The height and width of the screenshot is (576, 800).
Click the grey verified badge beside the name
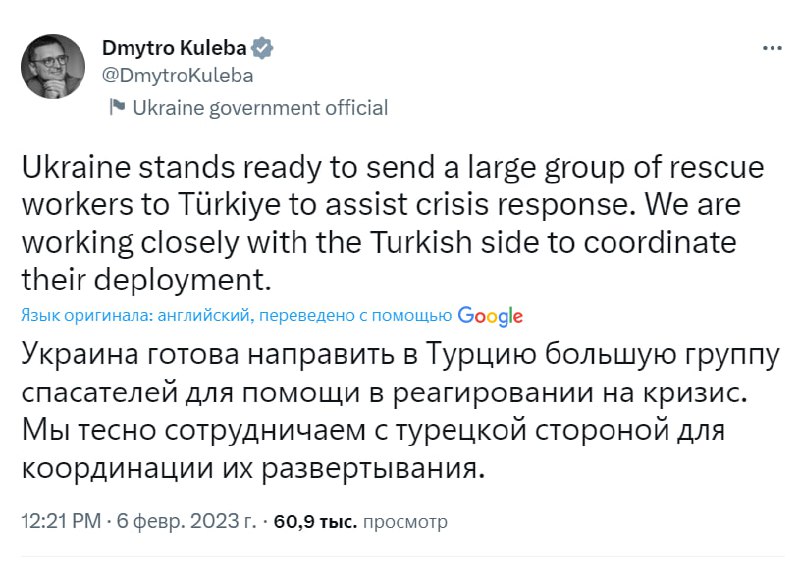click(264, 48)
